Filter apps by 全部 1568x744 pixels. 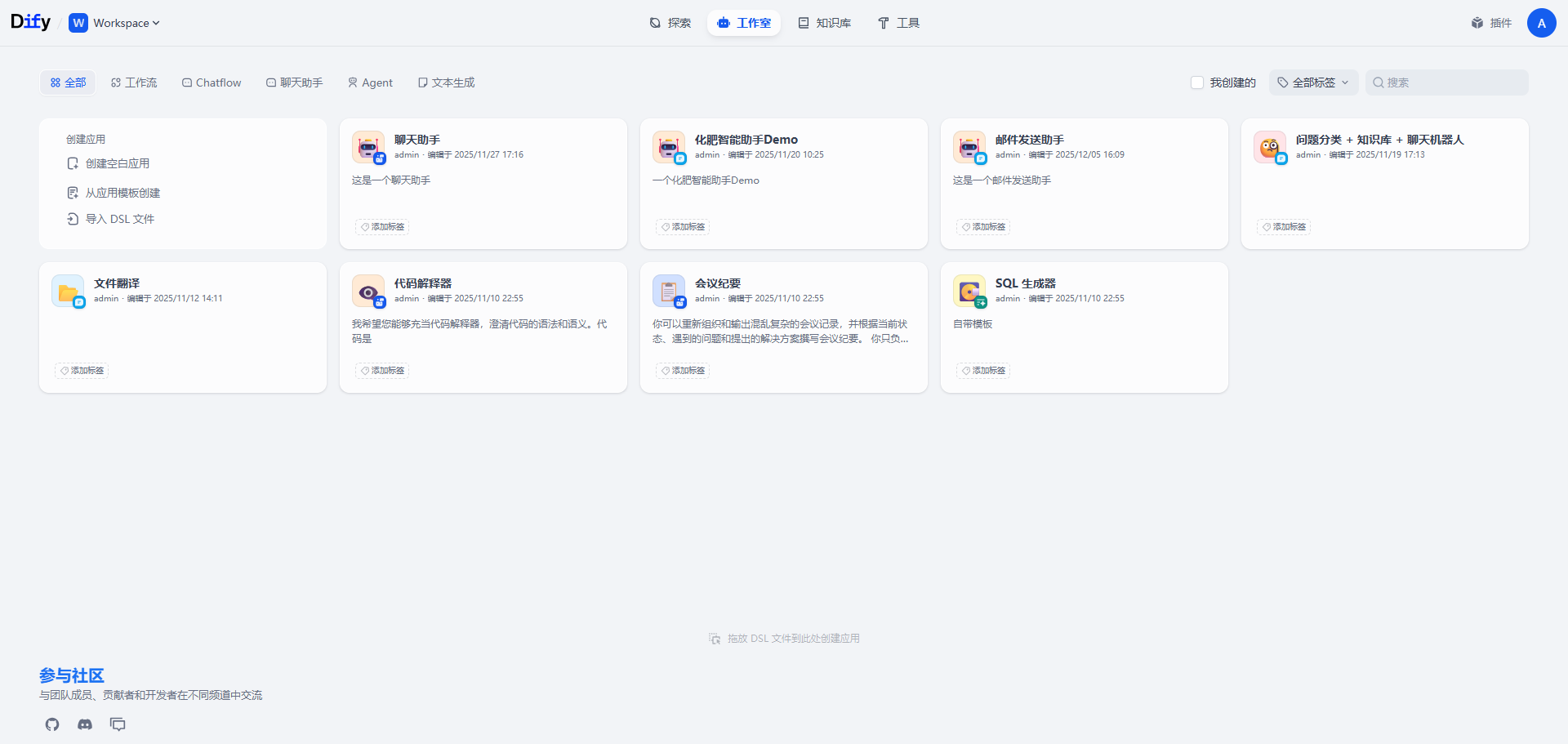[x=68, y=82]
